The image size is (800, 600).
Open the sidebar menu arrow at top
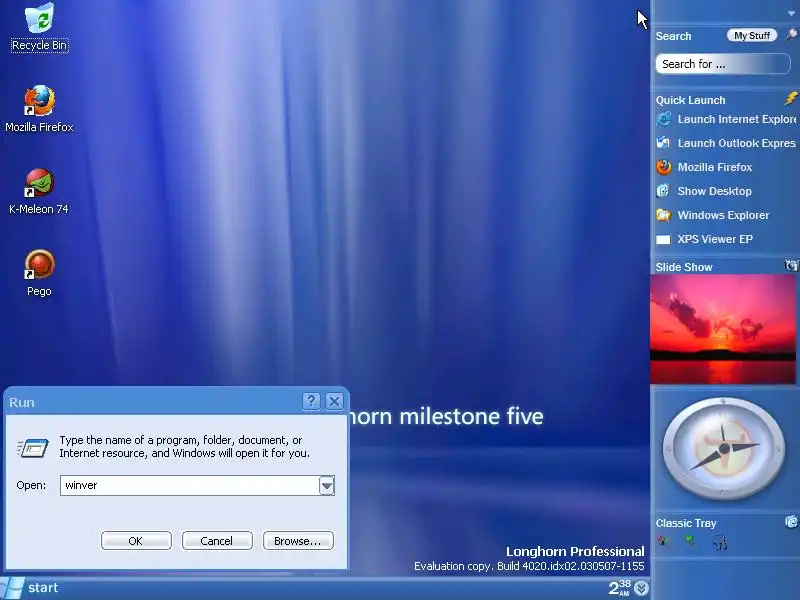point(791,13)
